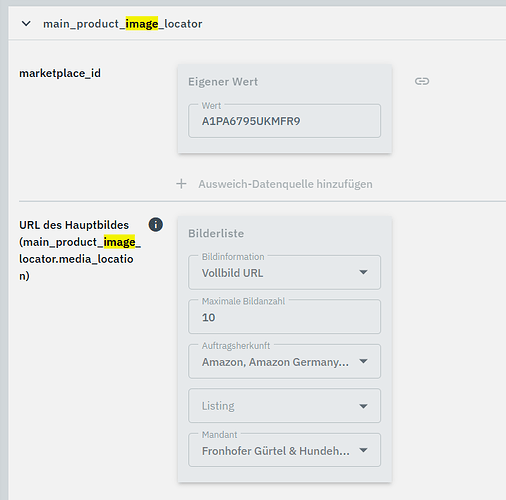Click the Eigener Wert card heading
506x500 pixels.
223,82
